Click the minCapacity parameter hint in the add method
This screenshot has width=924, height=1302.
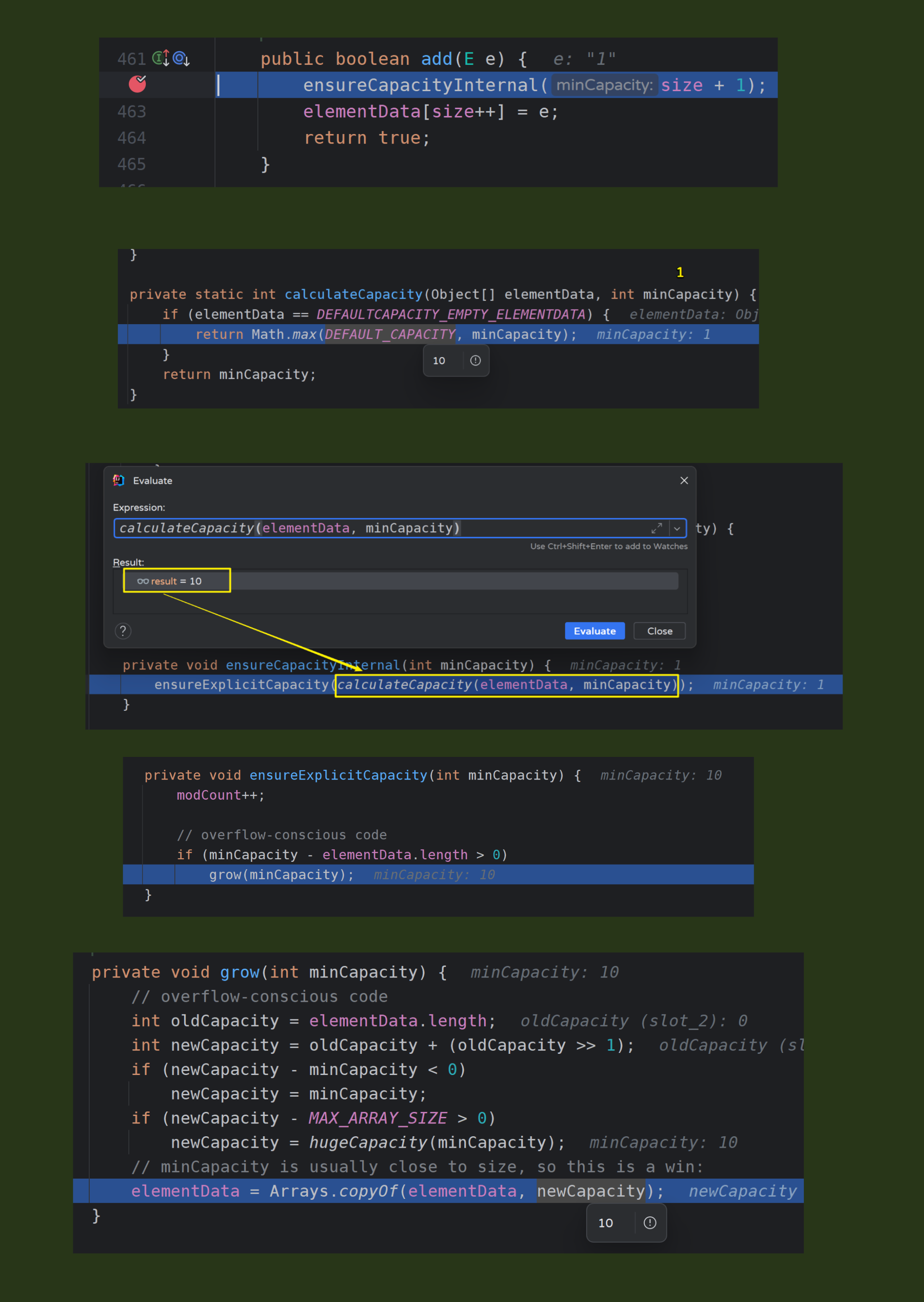604,85
